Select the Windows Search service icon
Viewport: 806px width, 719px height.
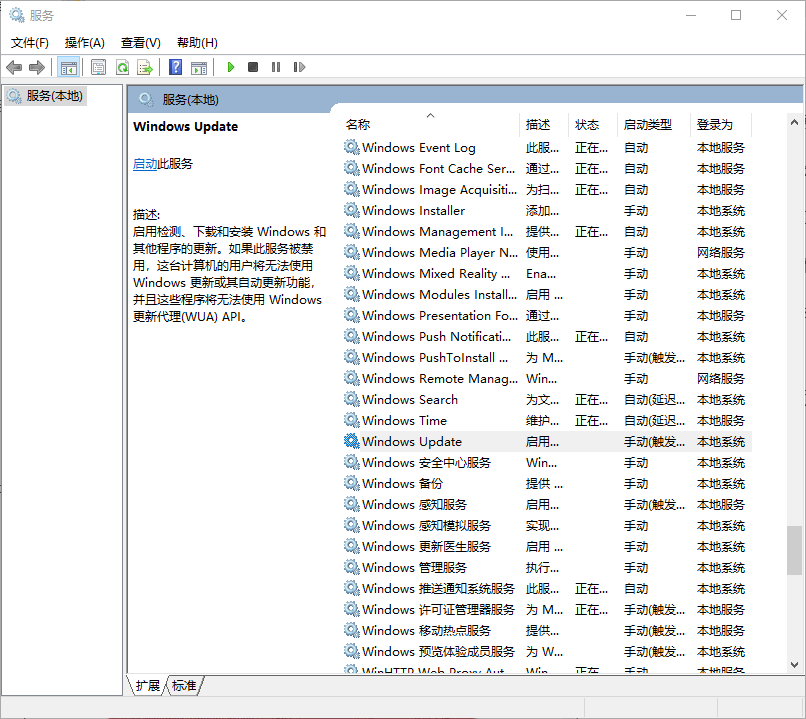[x=352, y=400]
